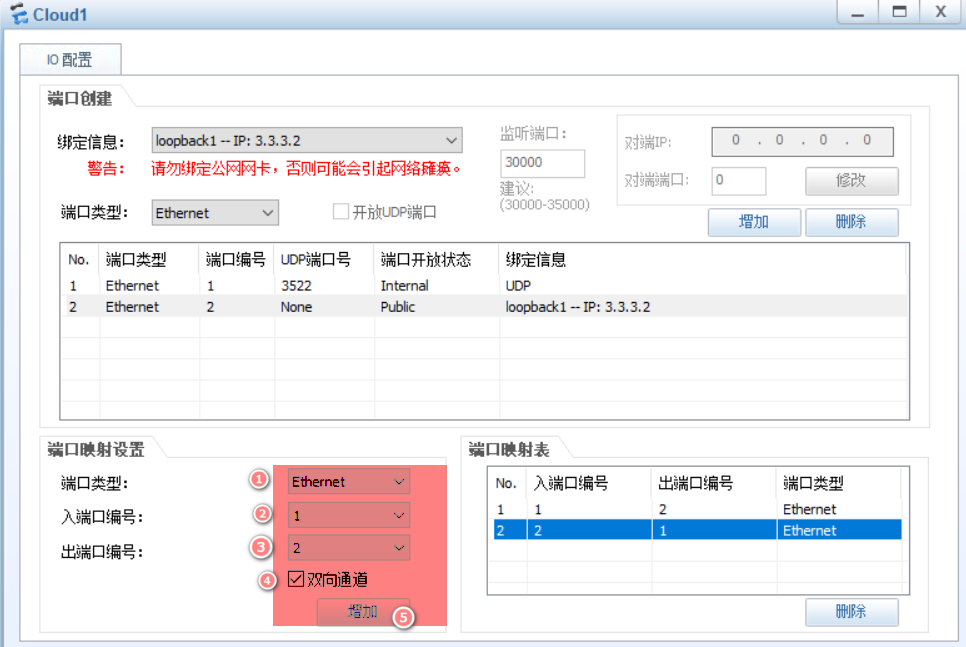Click the 对端端口 input field
Image resolution: width=966 pixels, height=647 pixels.
click(738, 181)
